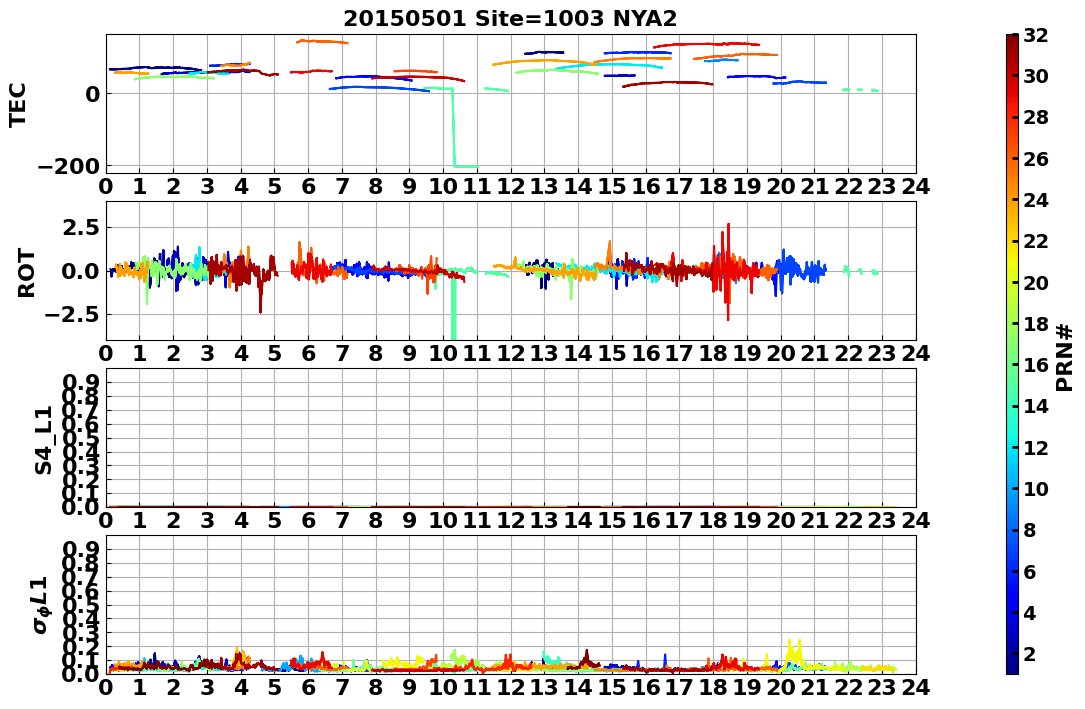1085x709 pixels.
Task: Click the large red ROT spike near hour 18
Action: tap(728, 272)
